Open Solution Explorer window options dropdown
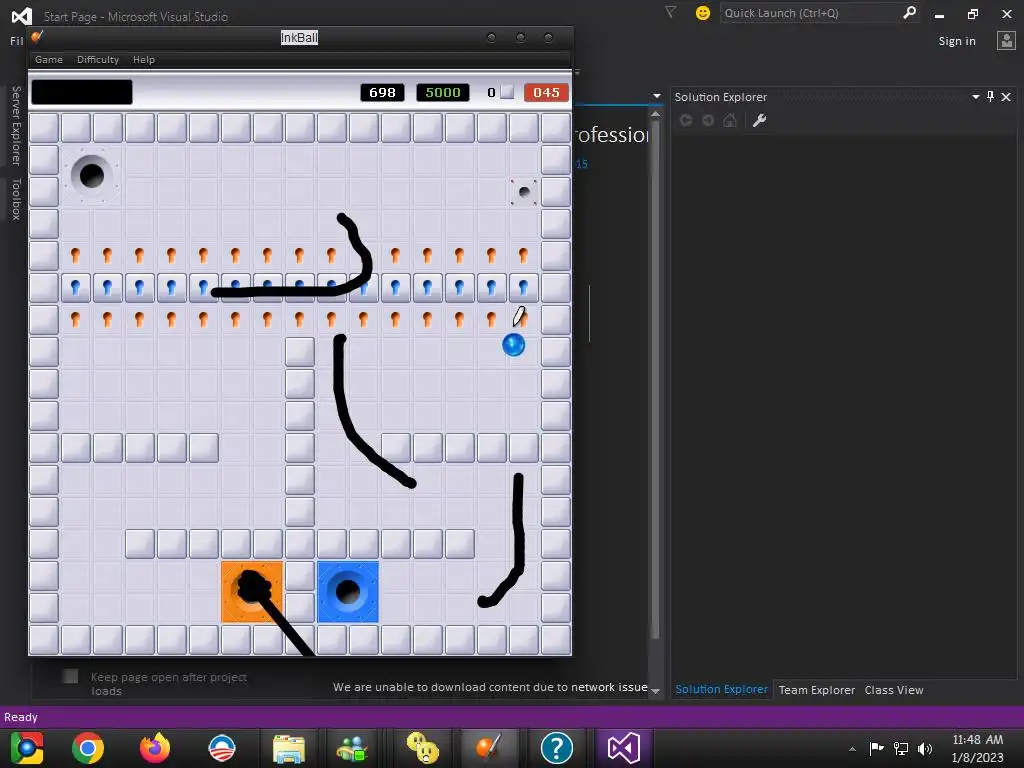 (976, 97)
